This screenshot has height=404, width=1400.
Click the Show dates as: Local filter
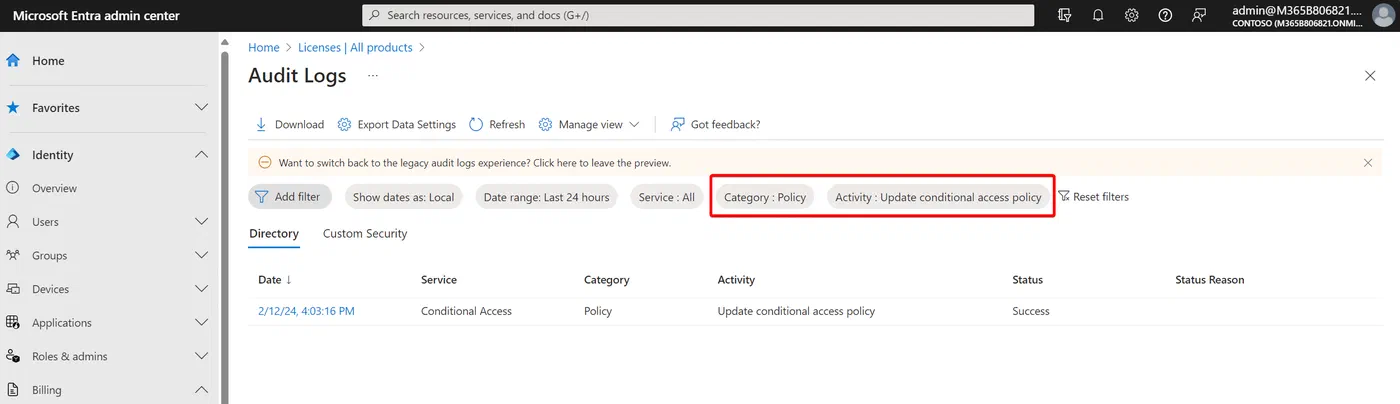[x=404, y=197]
